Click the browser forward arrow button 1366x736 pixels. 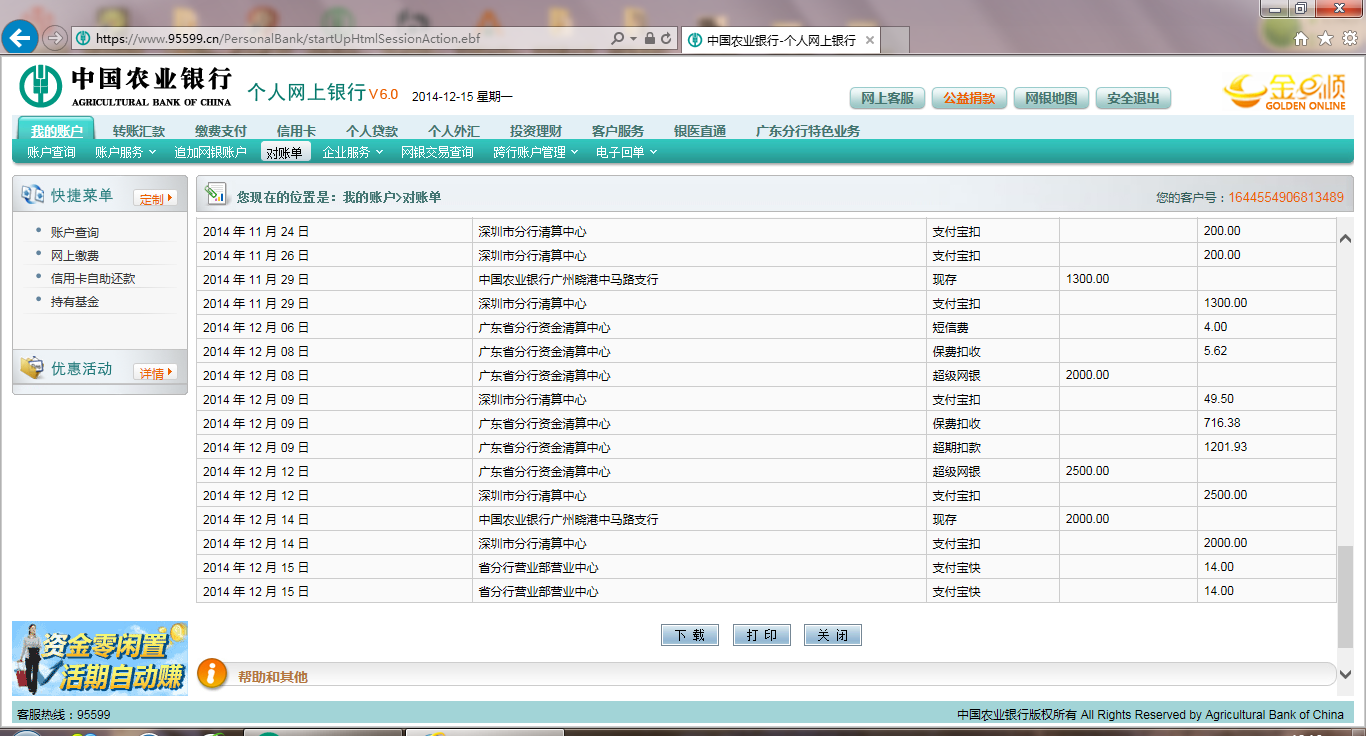click(x=55, y=38)
